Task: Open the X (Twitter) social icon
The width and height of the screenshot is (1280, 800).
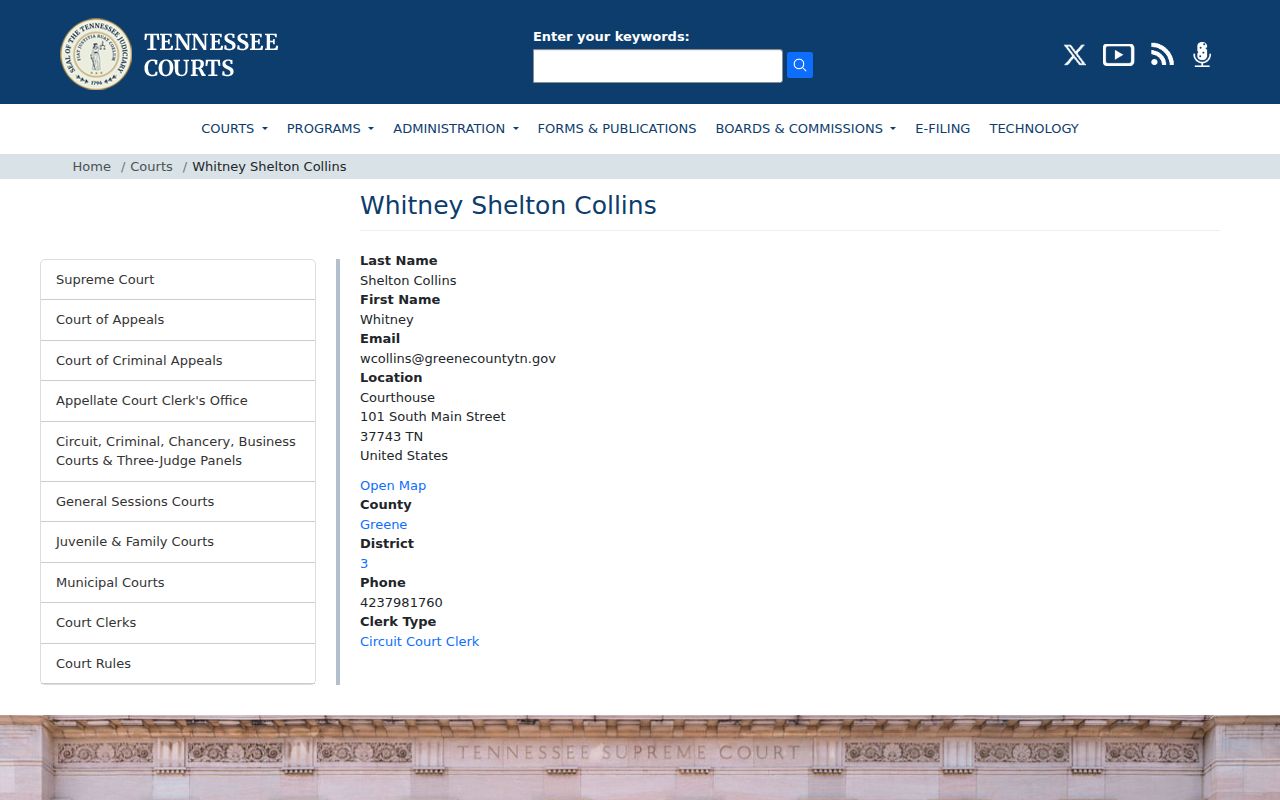Action: [x=1075, y=55]
